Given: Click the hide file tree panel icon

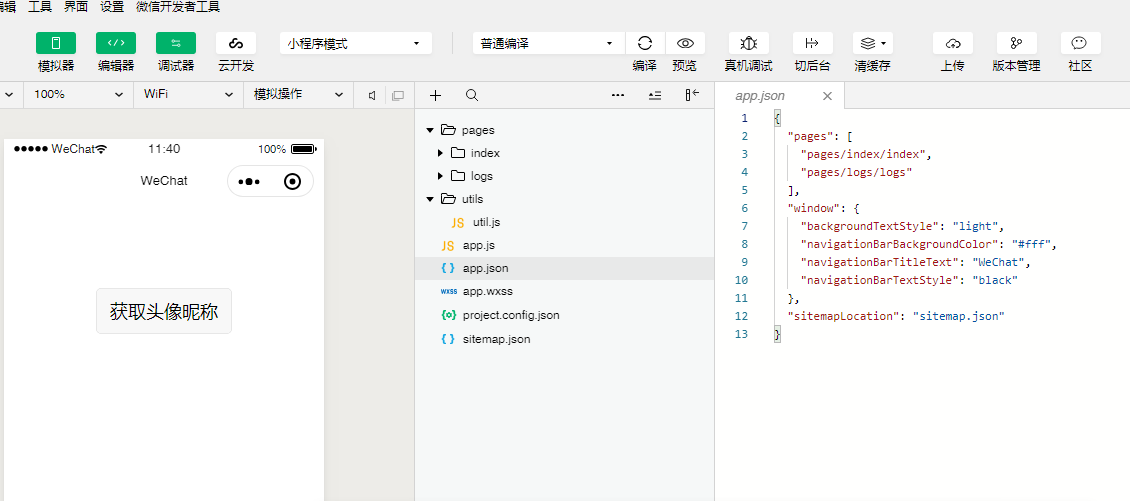Looking at the screenshot, I should pos(692,95).
